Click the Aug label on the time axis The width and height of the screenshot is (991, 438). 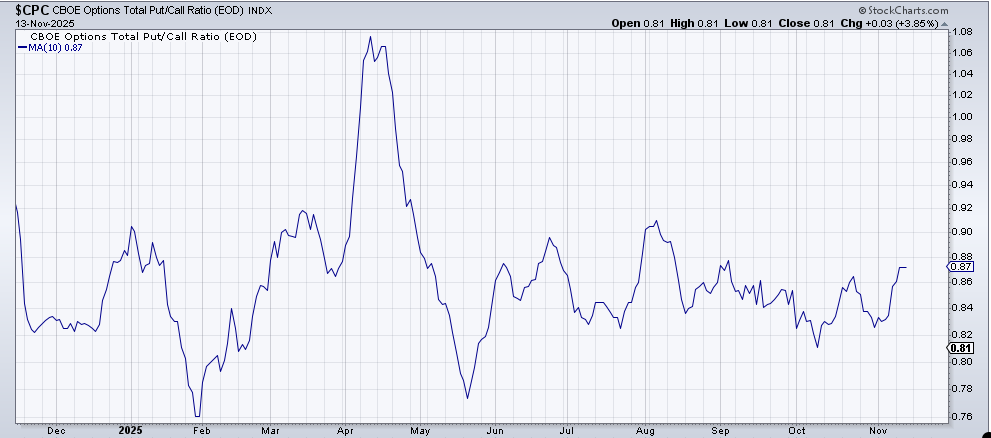[643, 429]
